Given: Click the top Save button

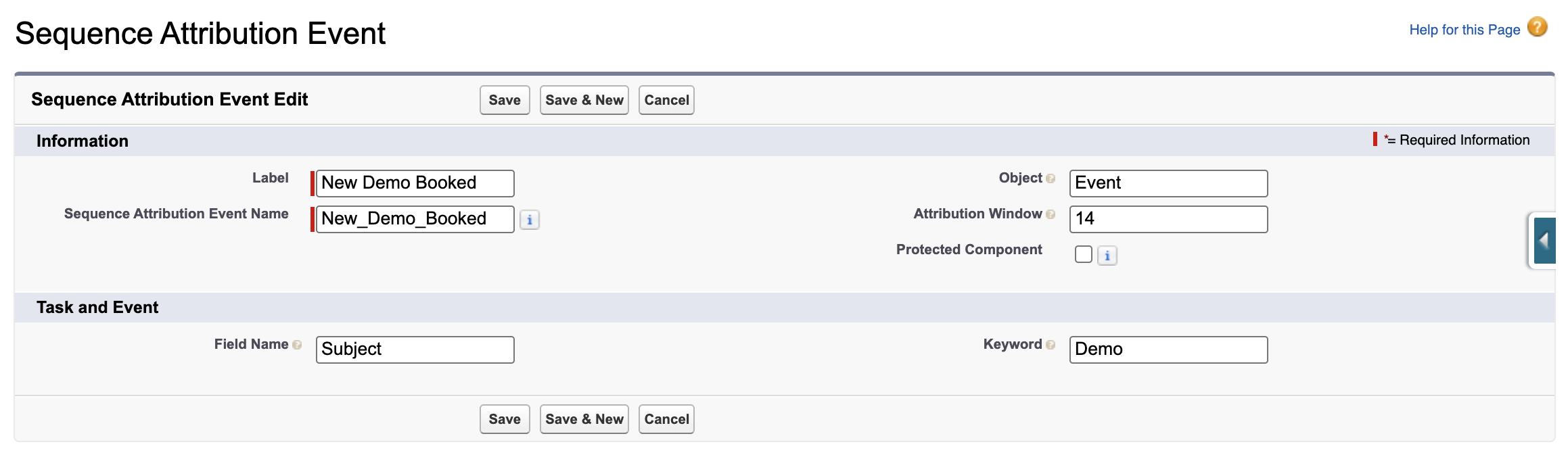Looking at the screenshot, I should [504, 99].
